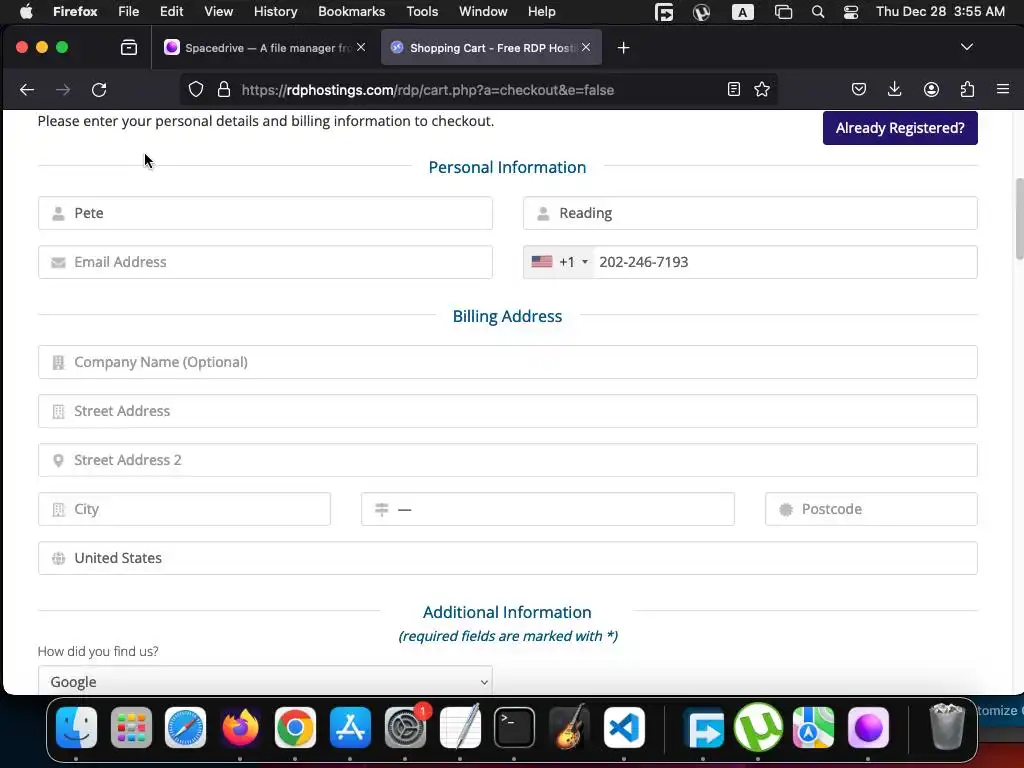Open the Tools menu
This screenshot has width=1024, height=768.
click(x=422, y=12)
